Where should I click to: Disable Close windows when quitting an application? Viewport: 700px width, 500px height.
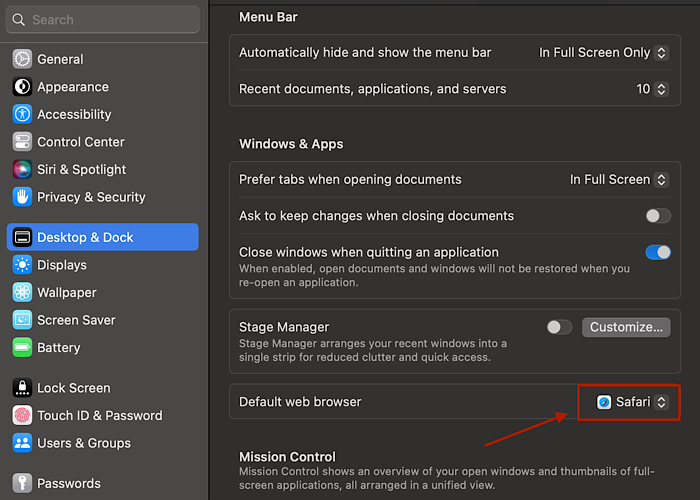[x=658, y=252]
